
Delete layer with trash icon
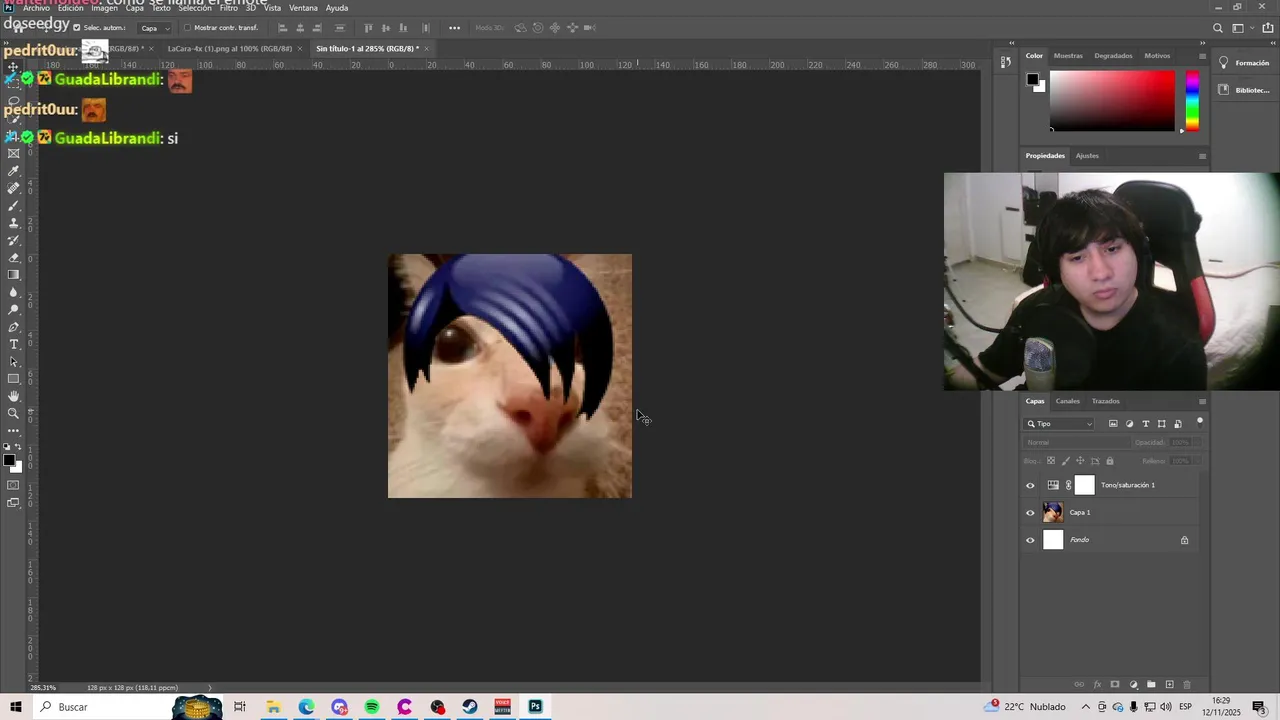(x=1187, y=685)
